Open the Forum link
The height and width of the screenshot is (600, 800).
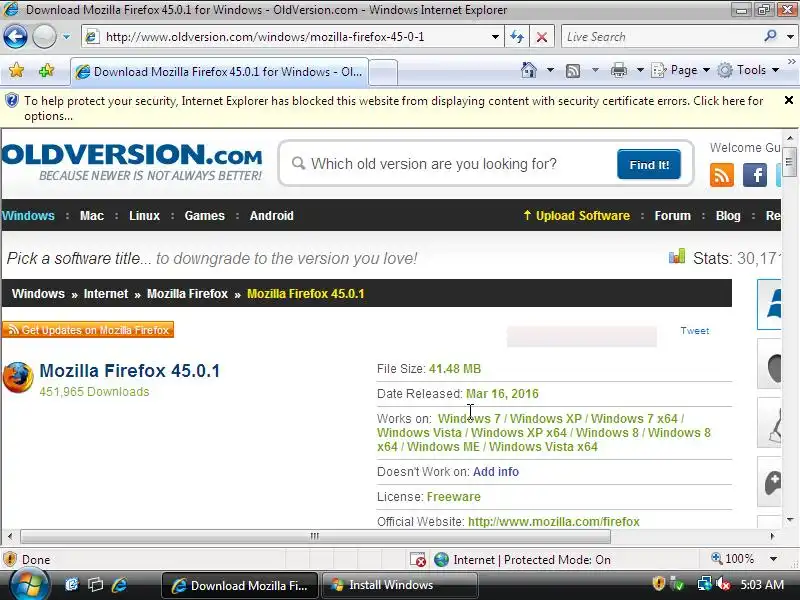click(672, 216)
